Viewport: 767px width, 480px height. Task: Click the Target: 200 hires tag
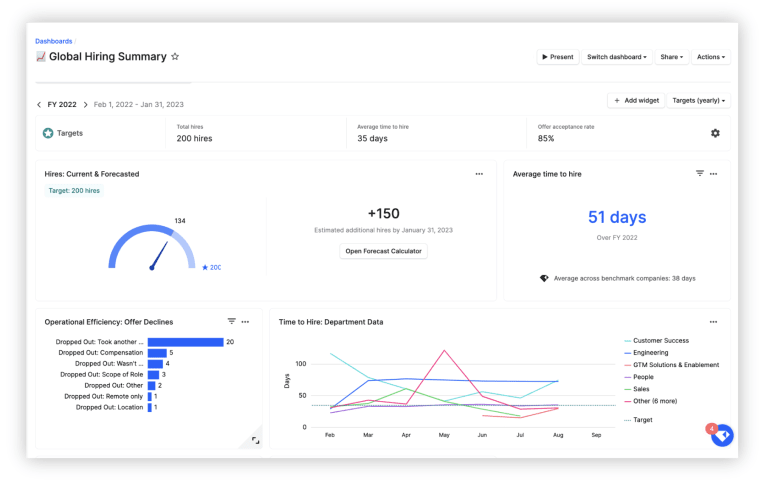(x=74, y=191)
